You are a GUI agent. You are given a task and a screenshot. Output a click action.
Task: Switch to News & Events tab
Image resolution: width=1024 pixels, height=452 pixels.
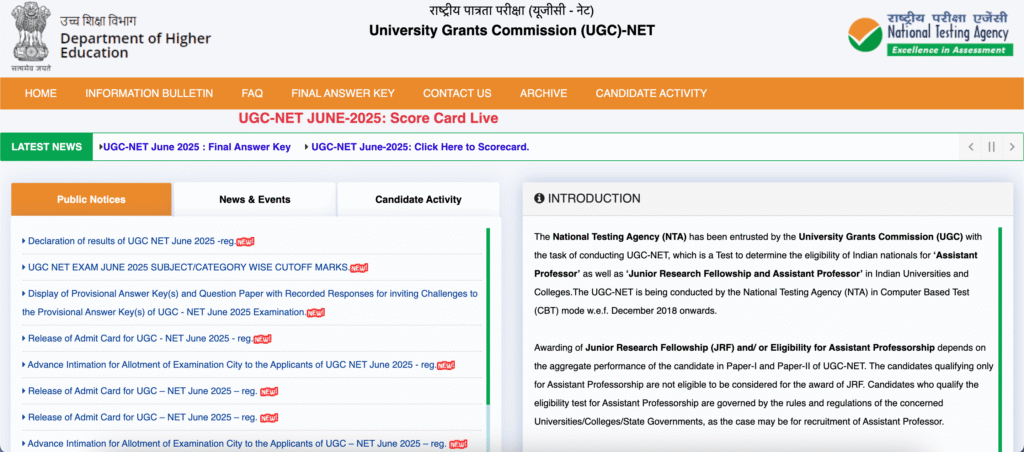[x=255, y=199]
